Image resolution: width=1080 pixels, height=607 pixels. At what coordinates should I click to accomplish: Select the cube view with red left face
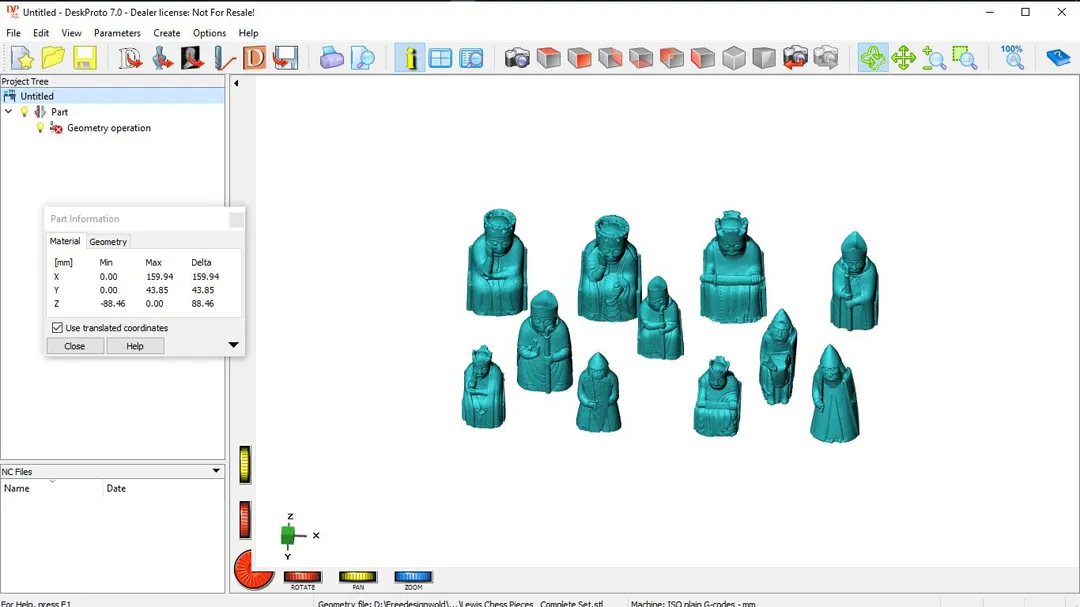pyautogui.click(x=703, y=59)
